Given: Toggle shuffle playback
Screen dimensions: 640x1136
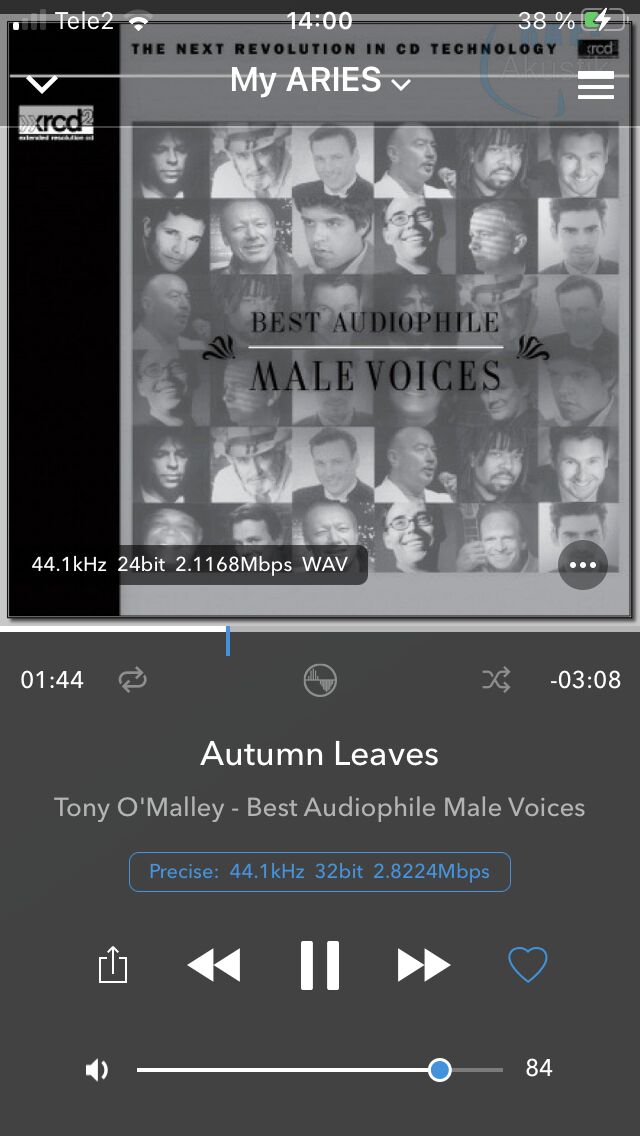Looking at the screenshot, I should pyautogui.click(x=496, y=680).
